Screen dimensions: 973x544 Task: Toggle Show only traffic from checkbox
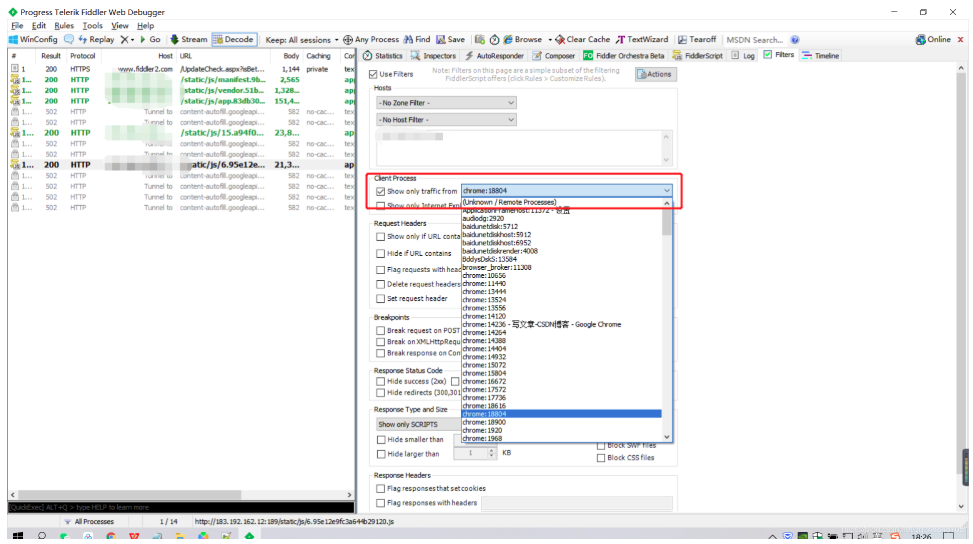(x=380, y=191)
